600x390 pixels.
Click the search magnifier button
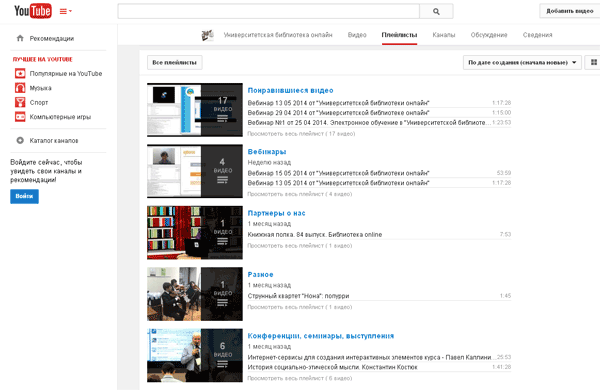(436, 11)
